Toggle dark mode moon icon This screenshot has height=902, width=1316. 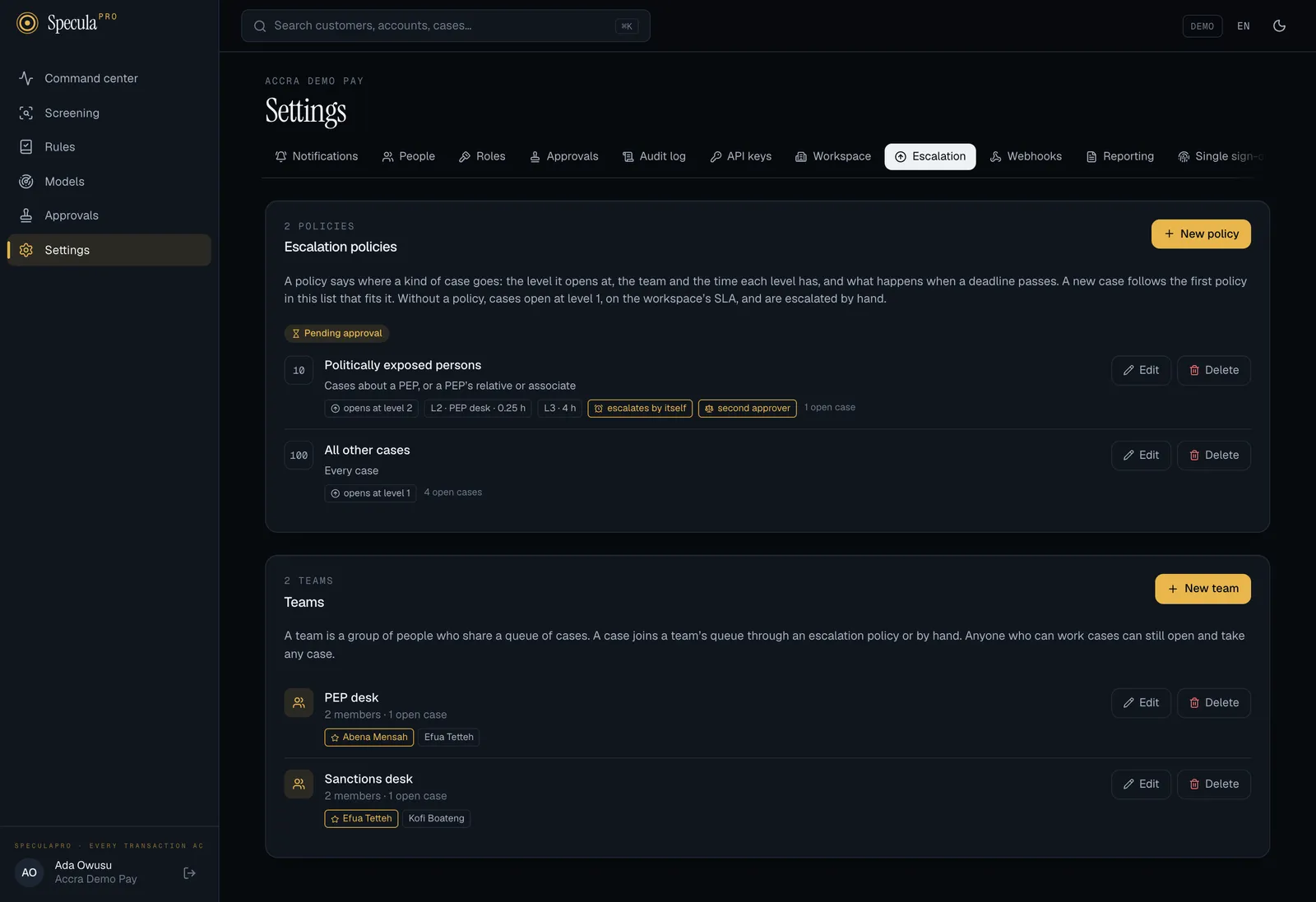1279,25
